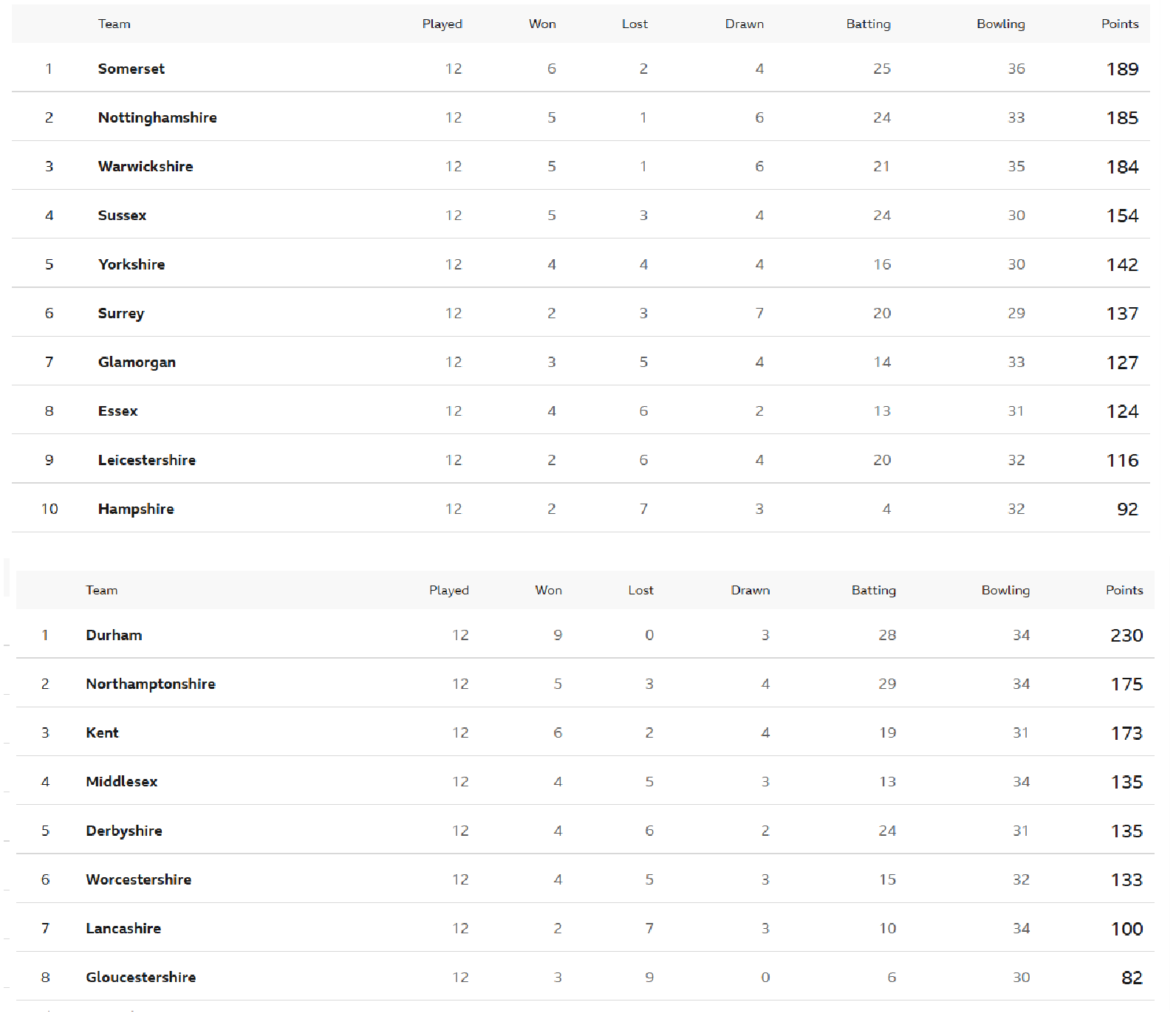Open the Nottinghamshire team link
1176x1016 pixels.
[x=157, y=117]
